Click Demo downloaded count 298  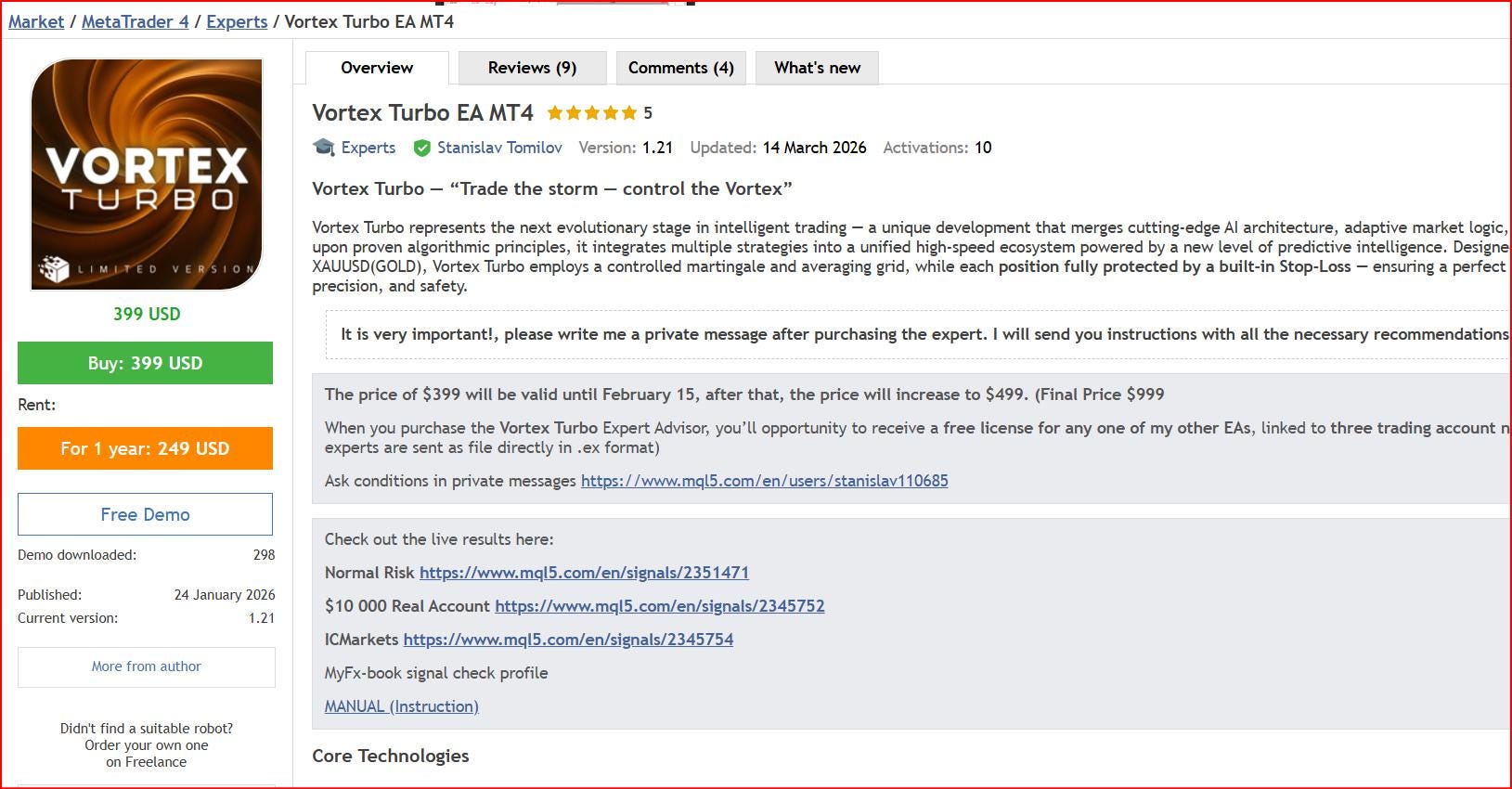click(264, 555)
